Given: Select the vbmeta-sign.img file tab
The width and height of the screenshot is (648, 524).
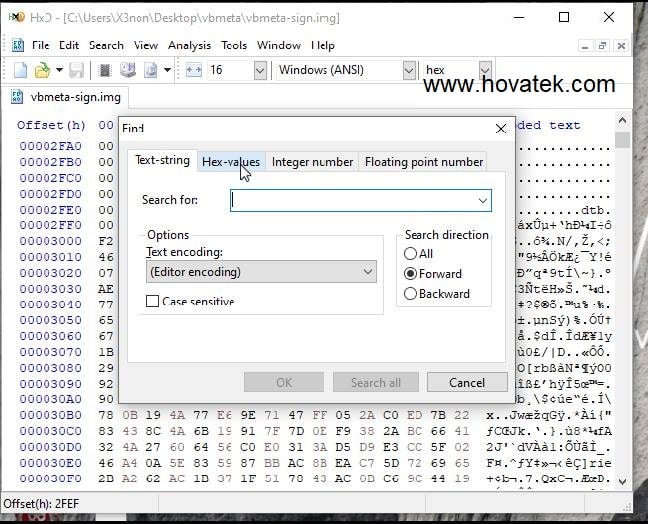Looking at the screenshot, I should click(x=66, y=98).
